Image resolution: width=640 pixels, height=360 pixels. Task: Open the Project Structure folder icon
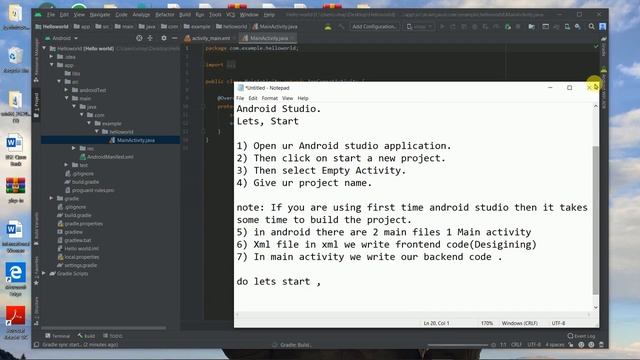click(x=531, y=27)
